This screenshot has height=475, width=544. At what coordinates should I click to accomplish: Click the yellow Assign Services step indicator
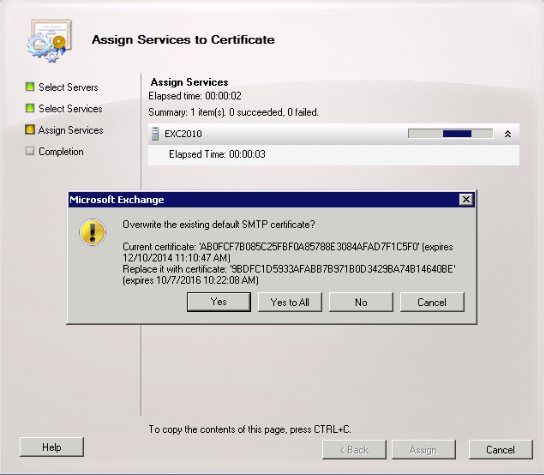pos(30,129)
